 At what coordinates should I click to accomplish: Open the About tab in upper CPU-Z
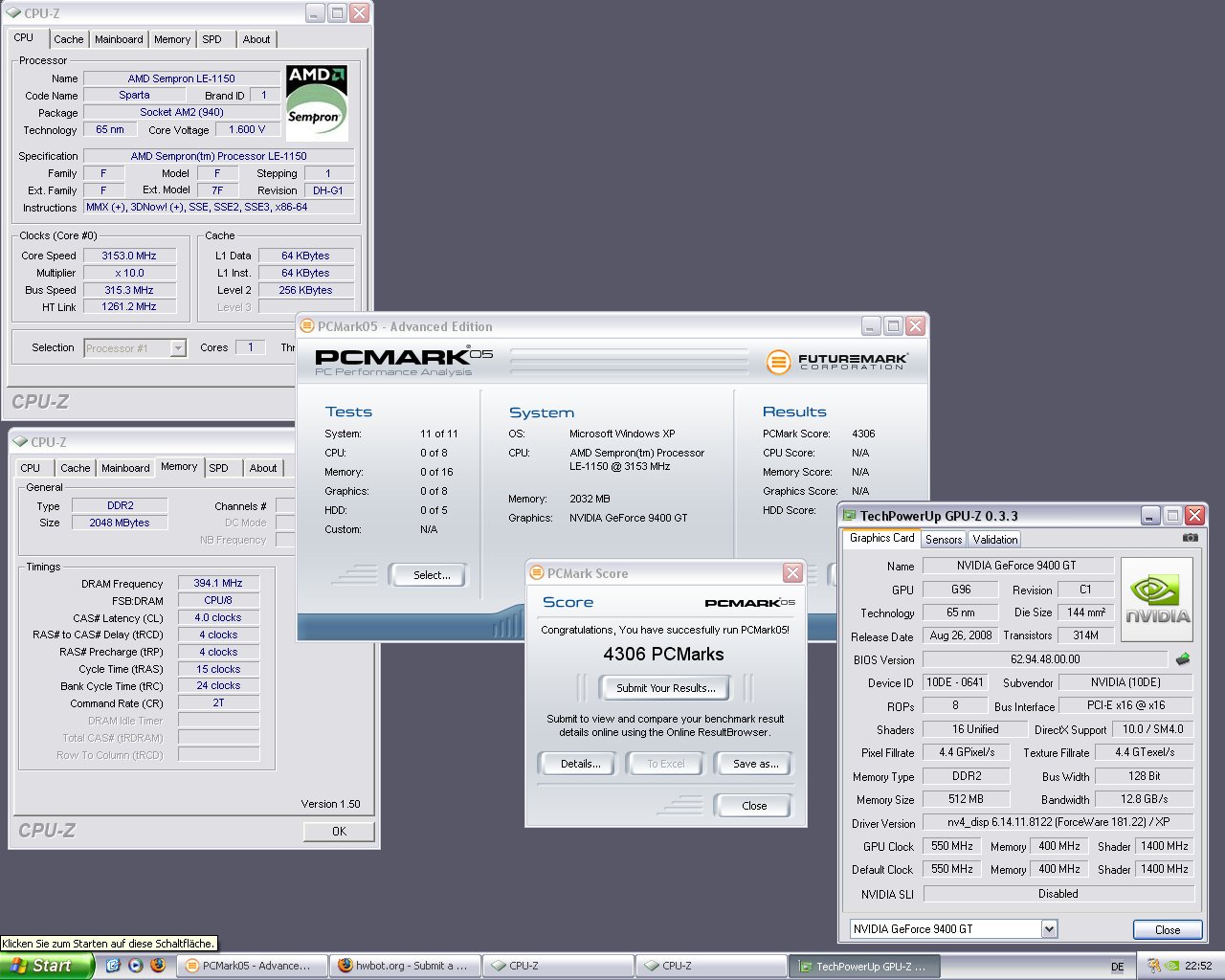[x=256, y=39]
